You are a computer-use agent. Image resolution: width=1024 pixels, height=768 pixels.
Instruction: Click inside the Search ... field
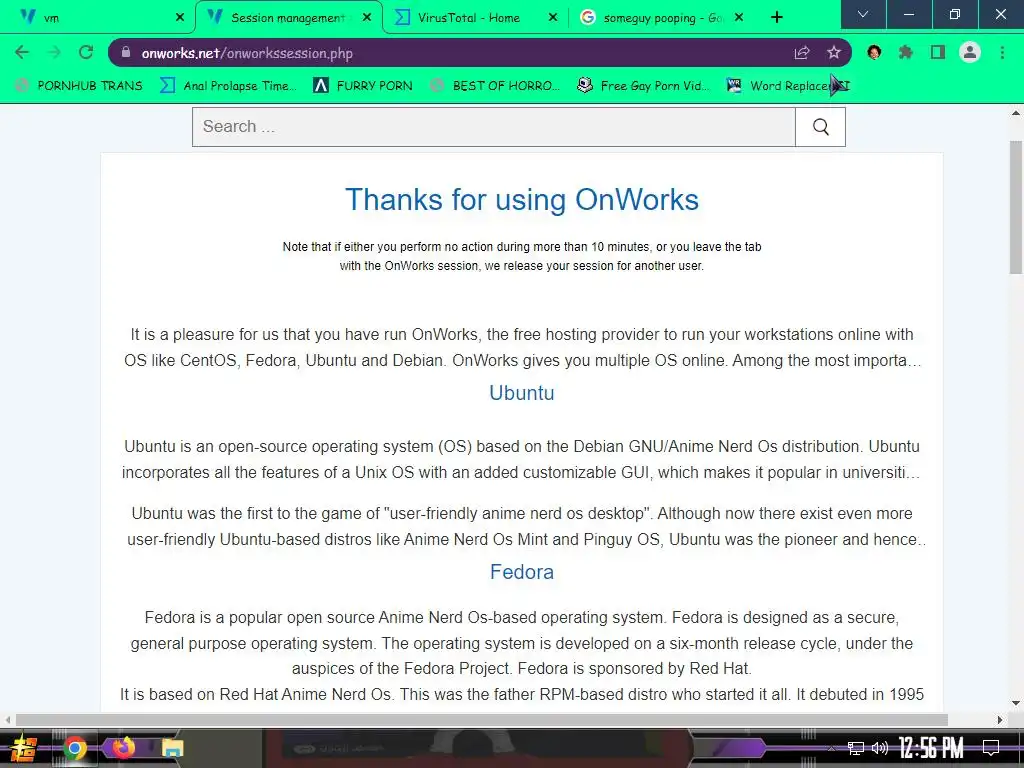click(x=494, y=127)
